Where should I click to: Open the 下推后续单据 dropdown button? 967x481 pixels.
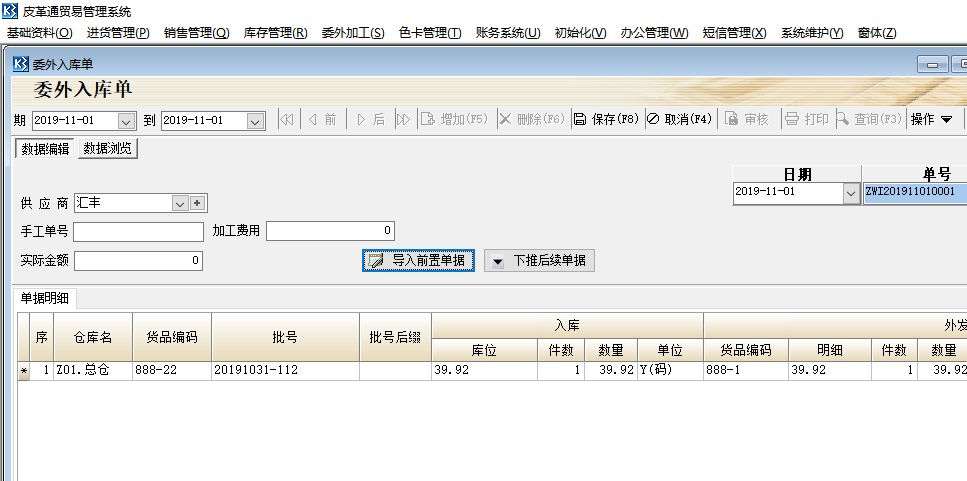539,261
